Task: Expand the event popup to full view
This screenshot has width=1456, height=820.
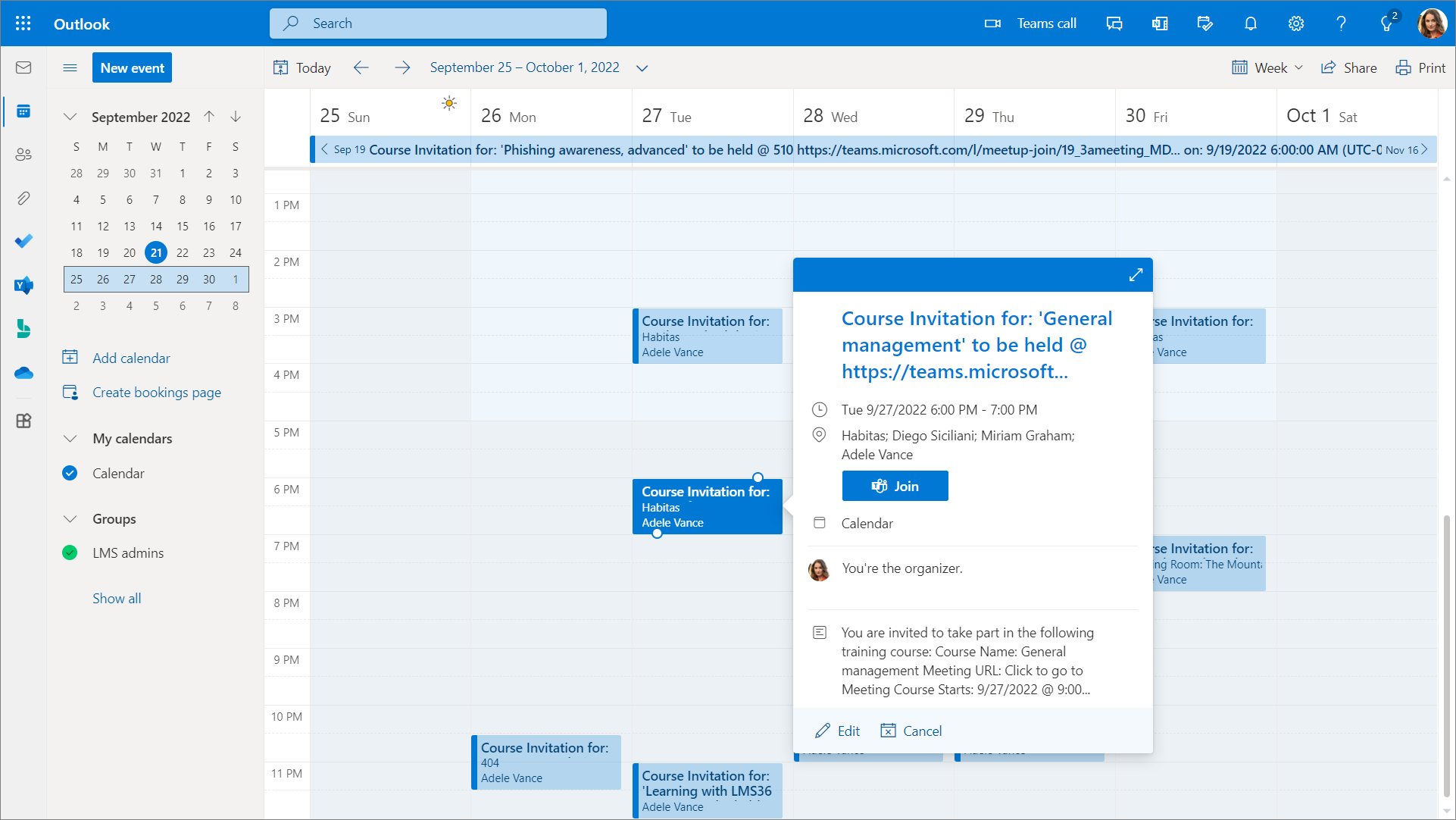Action: [x=1136, y=275]
